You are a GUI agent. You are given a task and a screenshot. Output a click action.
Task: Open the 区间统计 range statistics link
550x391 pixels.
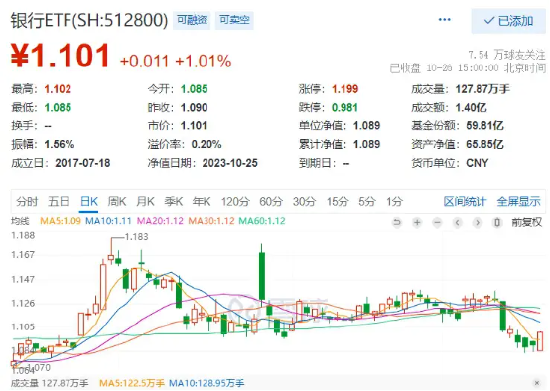tap(465, 202)
